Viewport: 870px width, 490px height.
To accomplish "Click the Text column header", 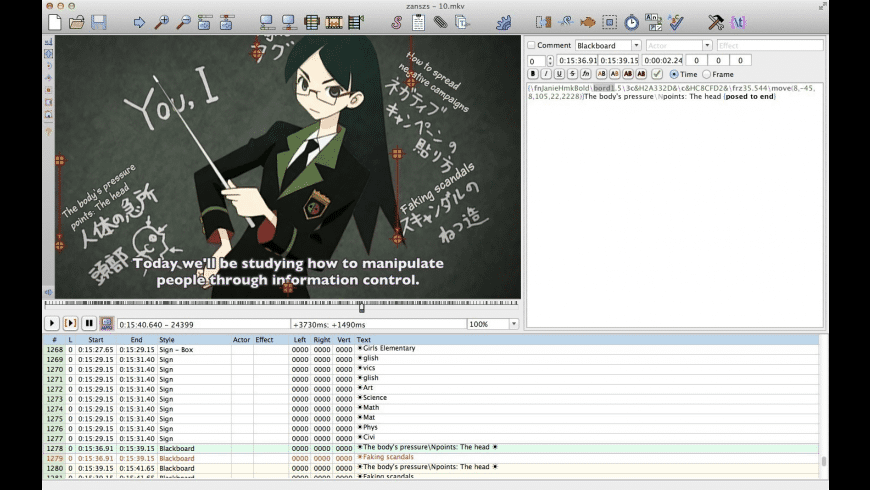I will click(363, 340).
